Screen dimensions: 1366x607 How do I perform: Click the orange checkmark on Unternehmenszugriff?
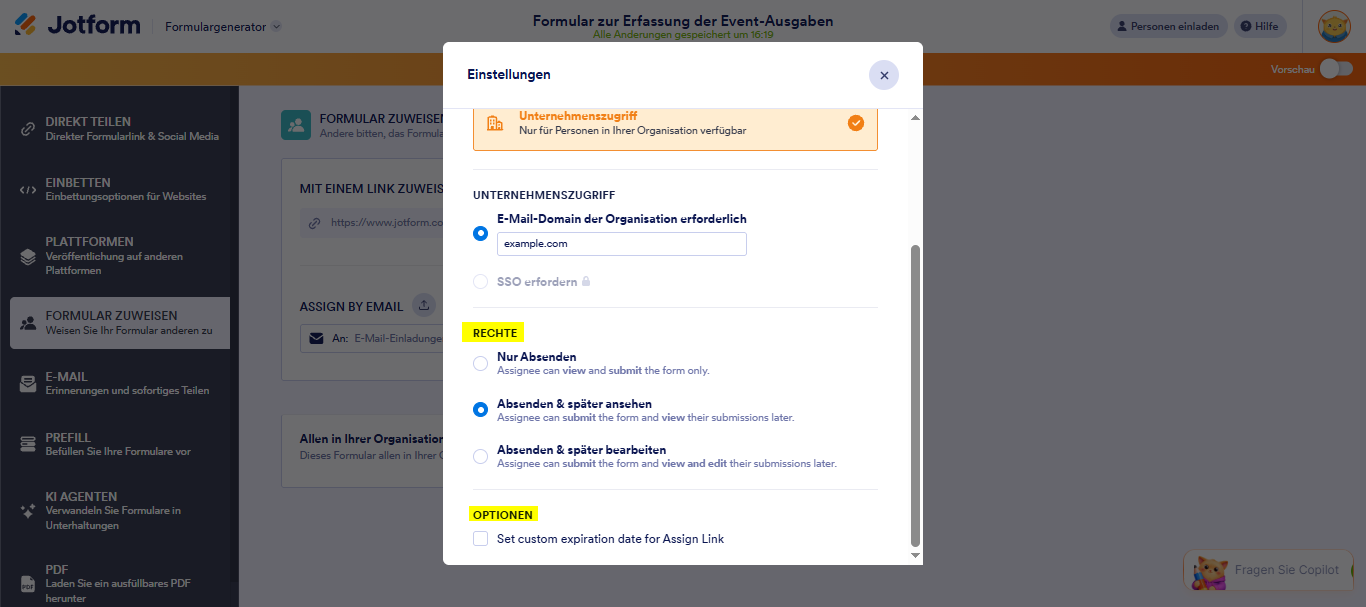[856, 123]
